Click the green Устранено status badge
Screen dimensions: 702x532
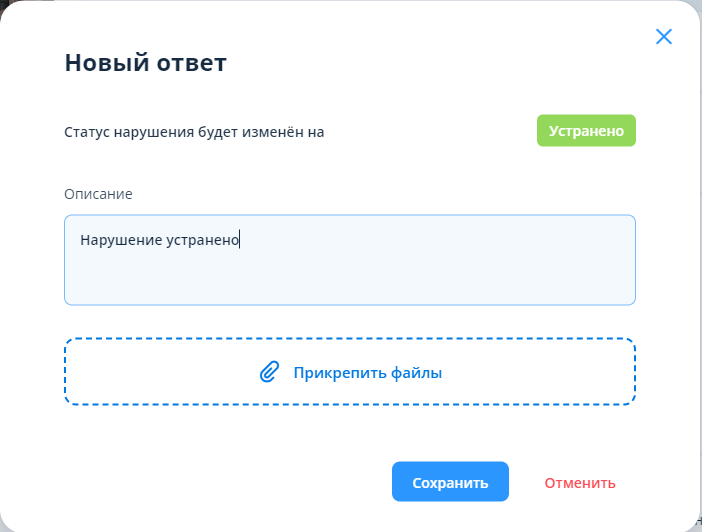point(586,131)
